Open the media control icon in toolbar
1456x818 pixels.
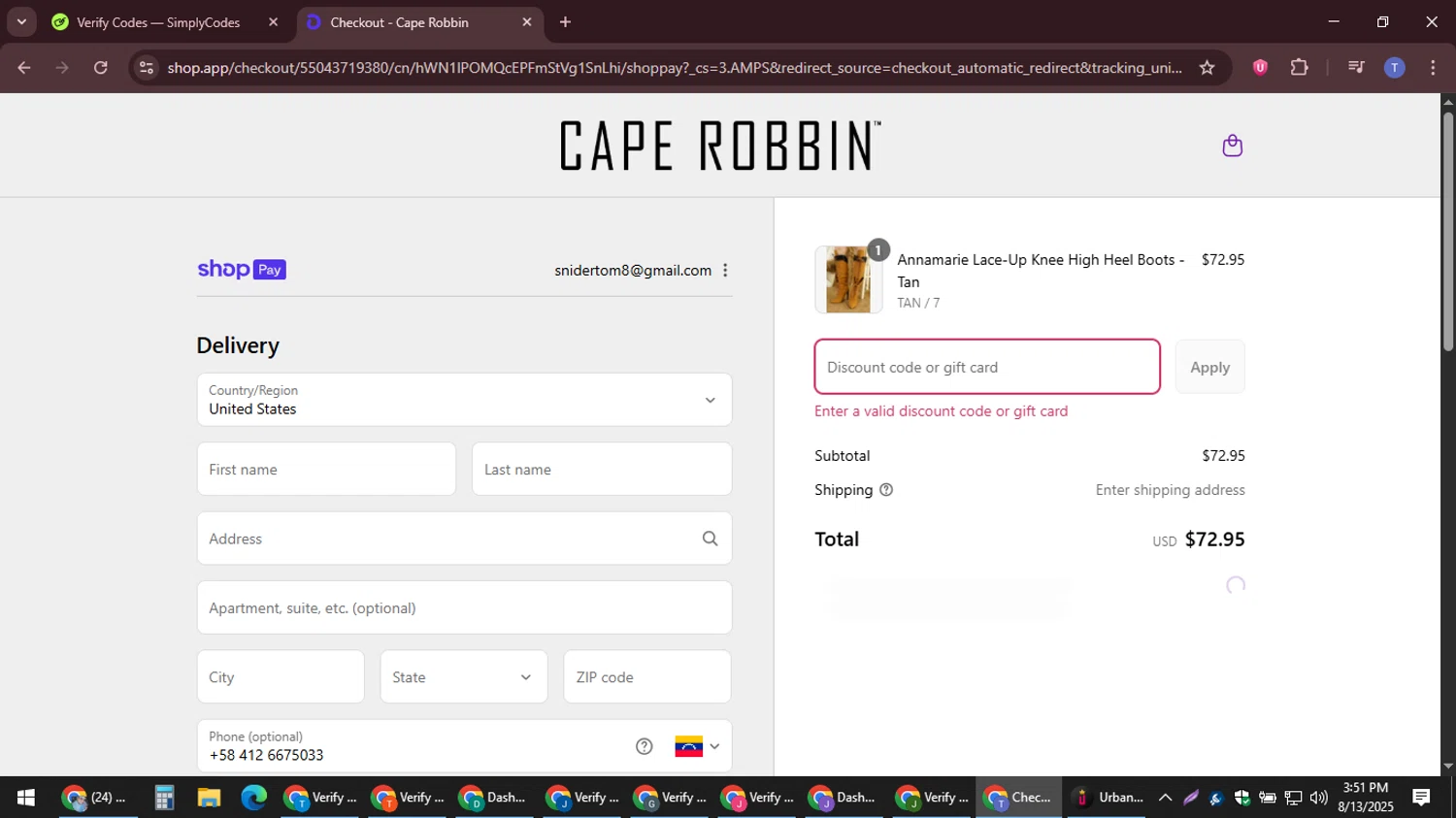pos(1356,68)
